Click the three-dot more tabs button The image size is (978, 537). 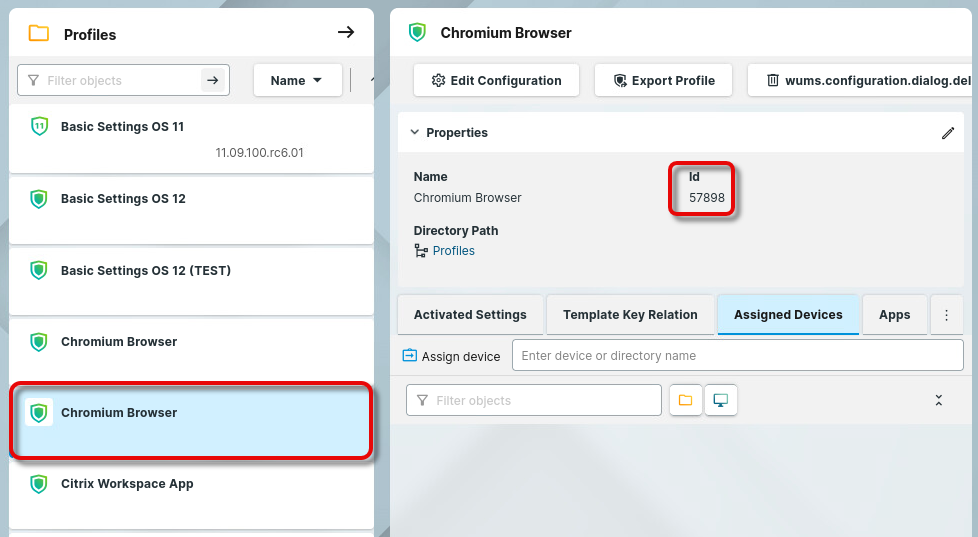coord(946,314)
